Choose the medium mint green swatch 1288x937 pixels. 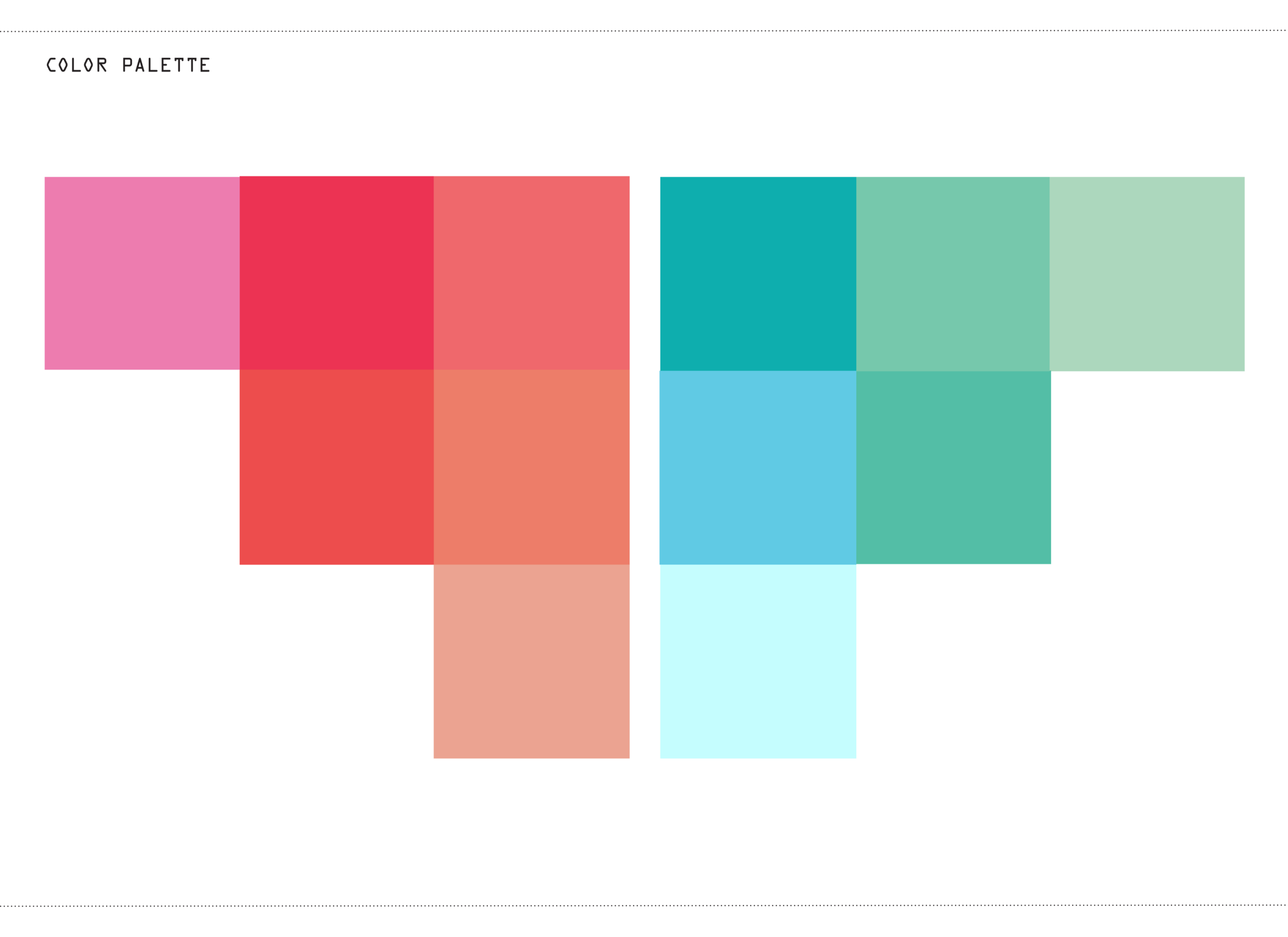pyautogui.click(x=953, y=274)
